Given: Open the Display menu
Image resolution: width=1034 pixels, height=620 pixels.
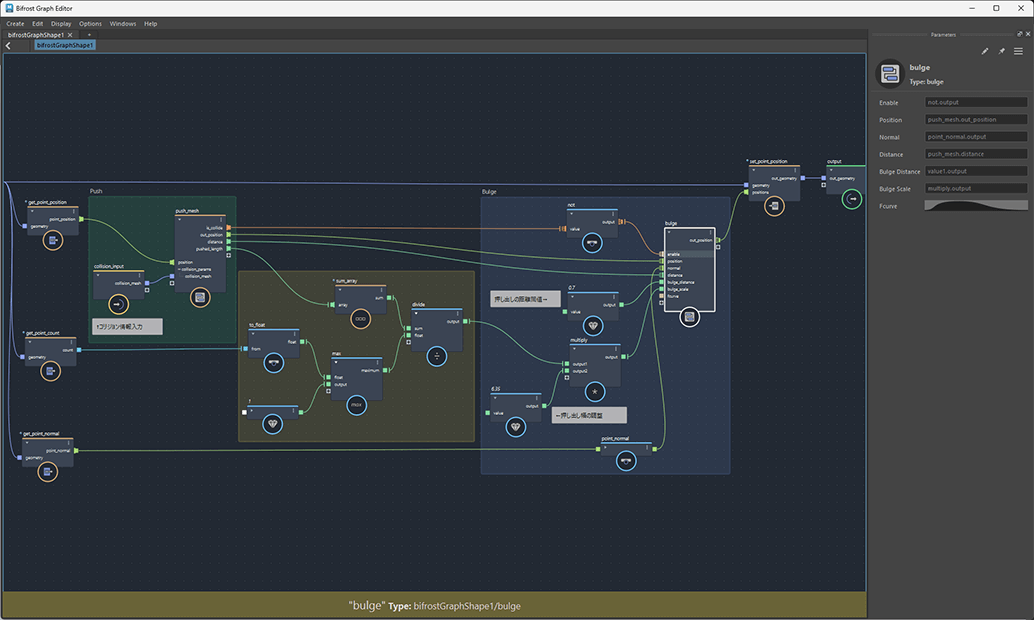Looking at the screenshot, I should [61, 24].
